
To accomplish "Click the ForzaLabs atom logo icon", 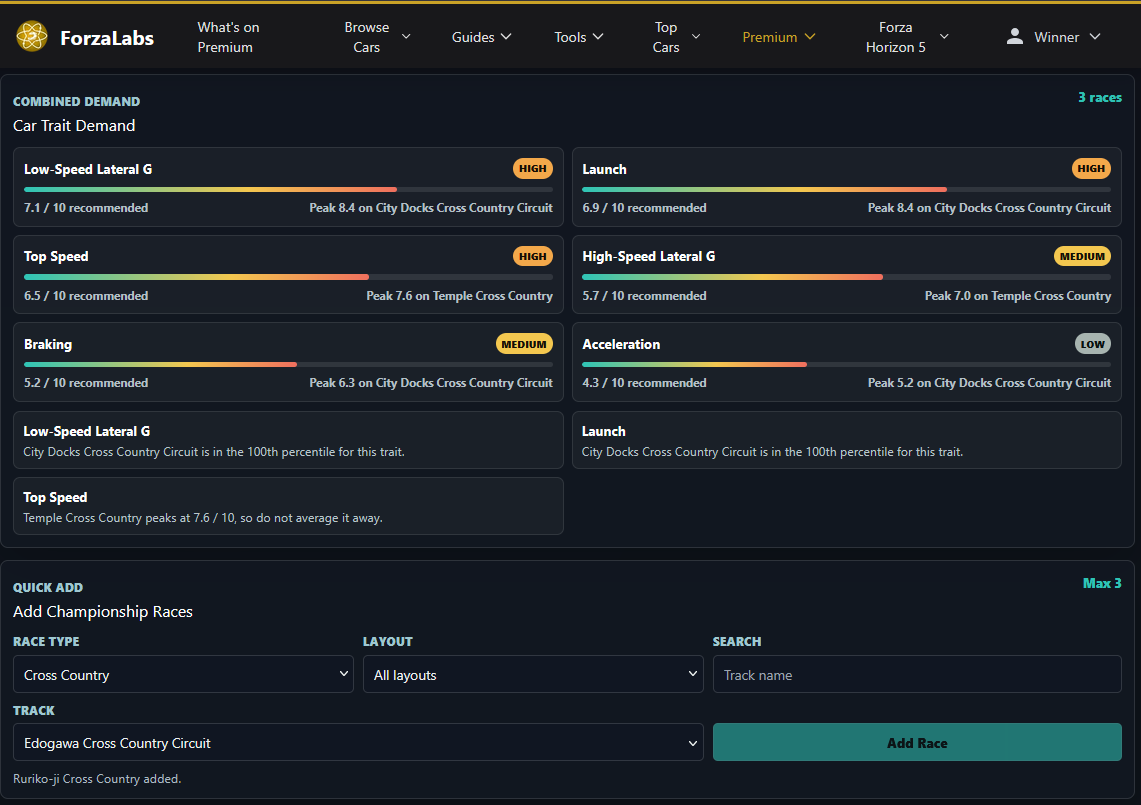I will tap(32, 36).
